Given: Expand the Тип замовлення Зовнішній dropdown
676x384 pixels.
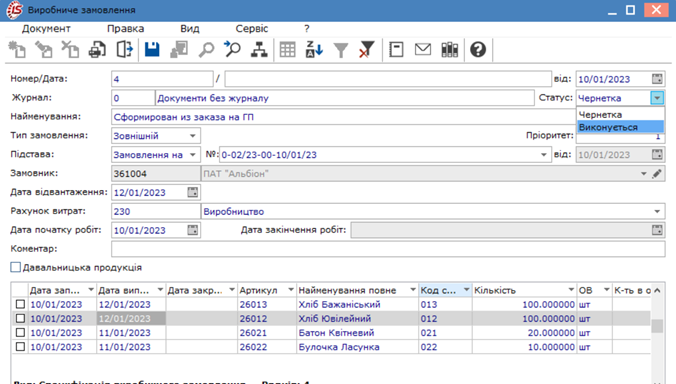Looking at the screenshot, I should tap(193, 136).
